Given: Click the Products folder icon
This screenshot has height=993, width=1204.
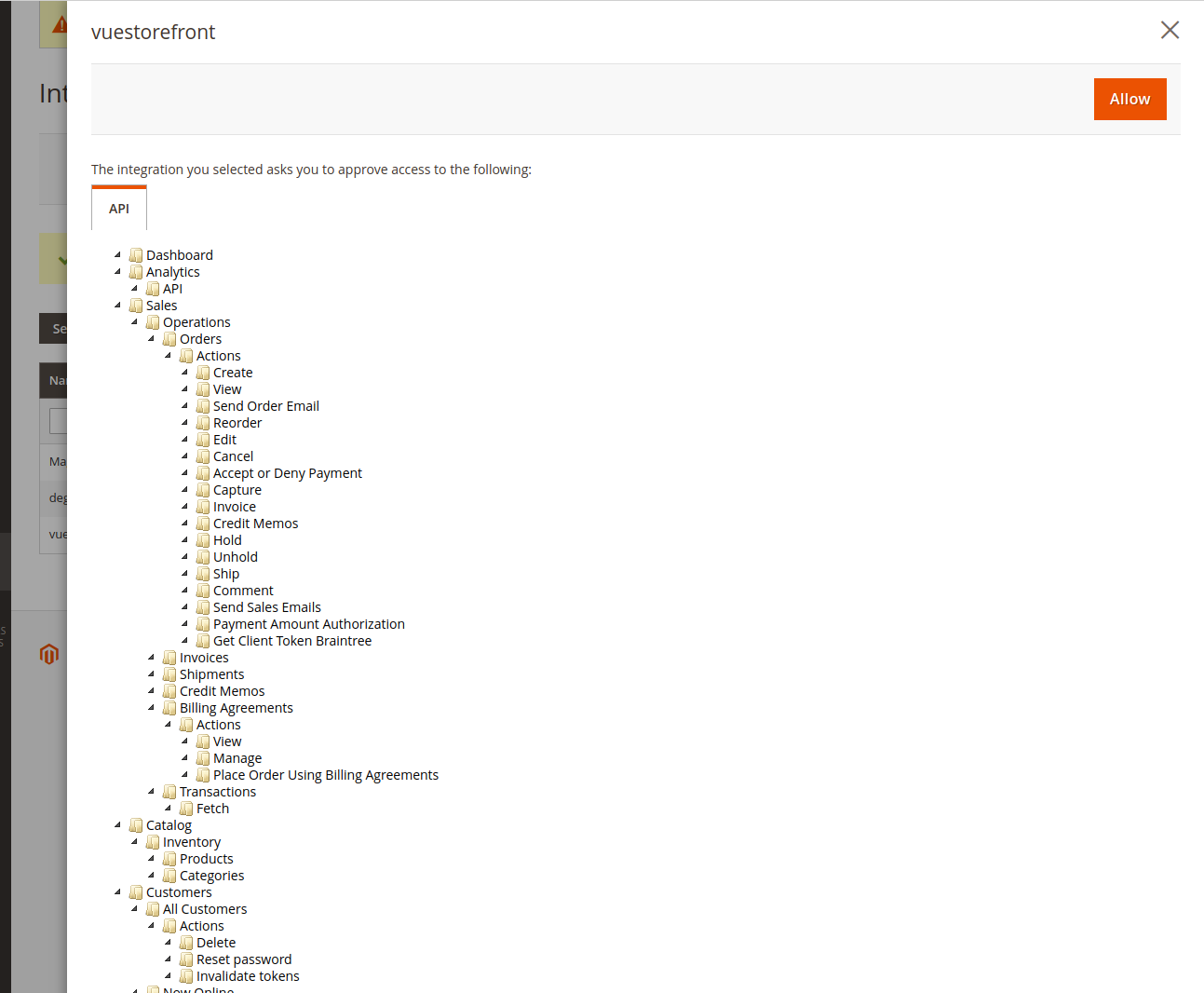Looking at the screenshot, I should point(169,859).
